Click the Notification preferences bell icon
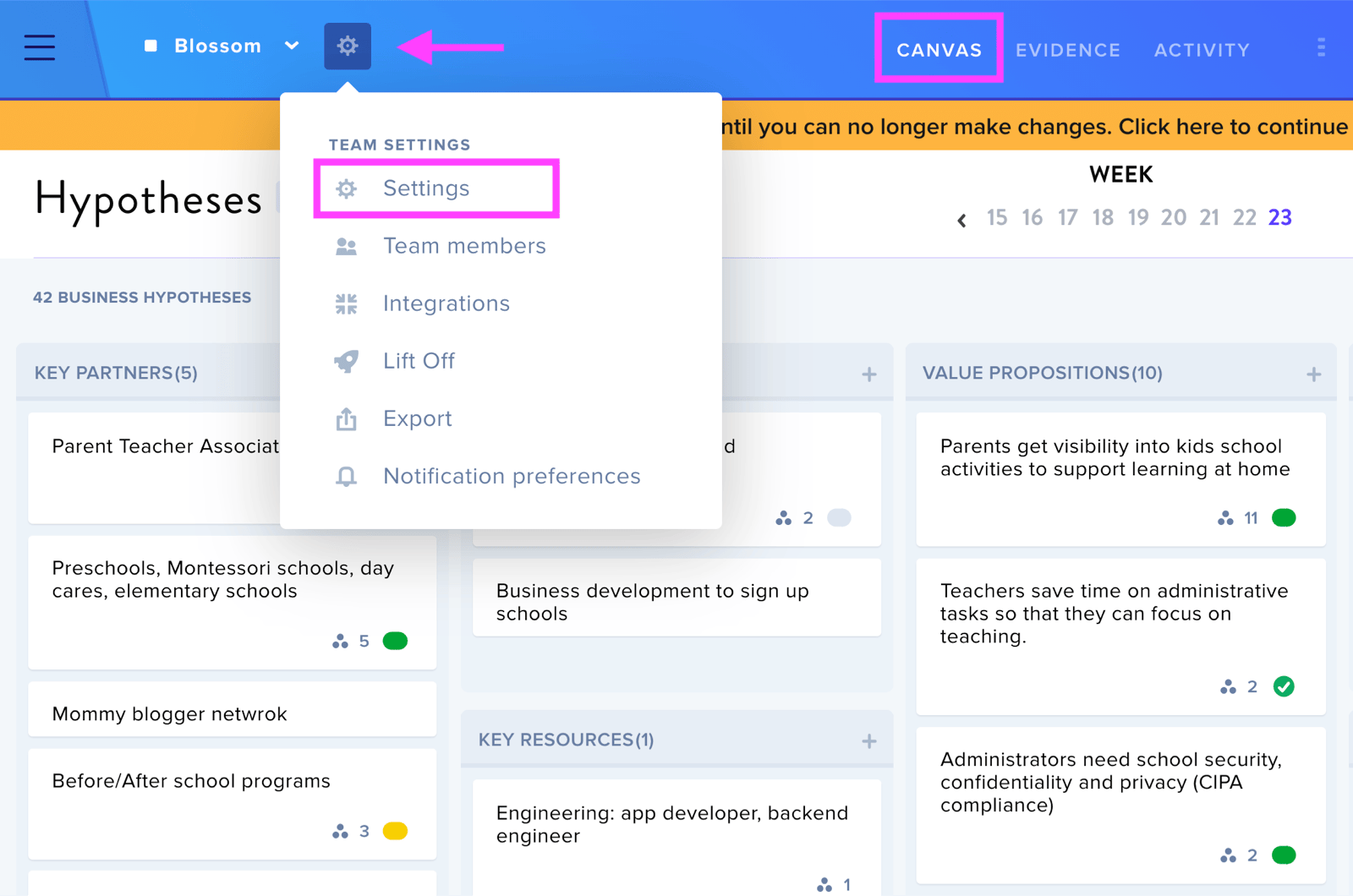Viewport: 1353px width, 896px height. (x=346, y=476)
